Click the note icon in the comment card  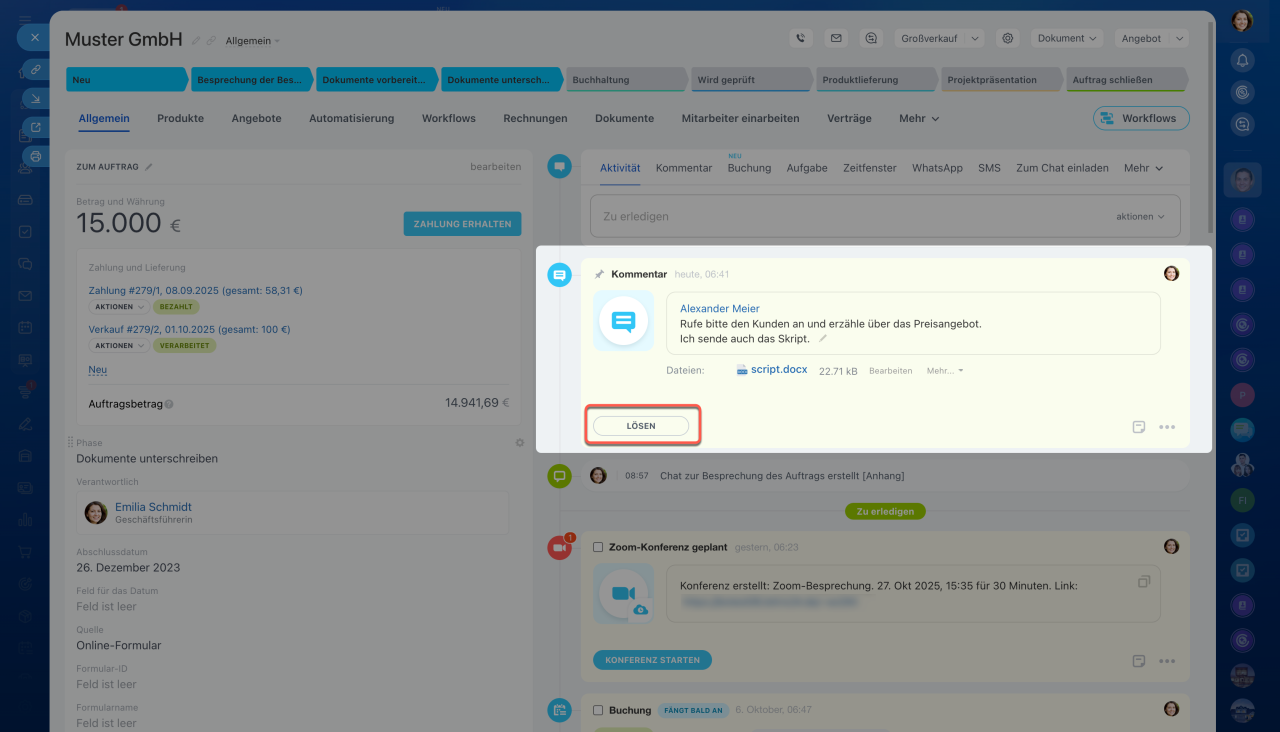pyautogui.click(x=1139, y=427)
